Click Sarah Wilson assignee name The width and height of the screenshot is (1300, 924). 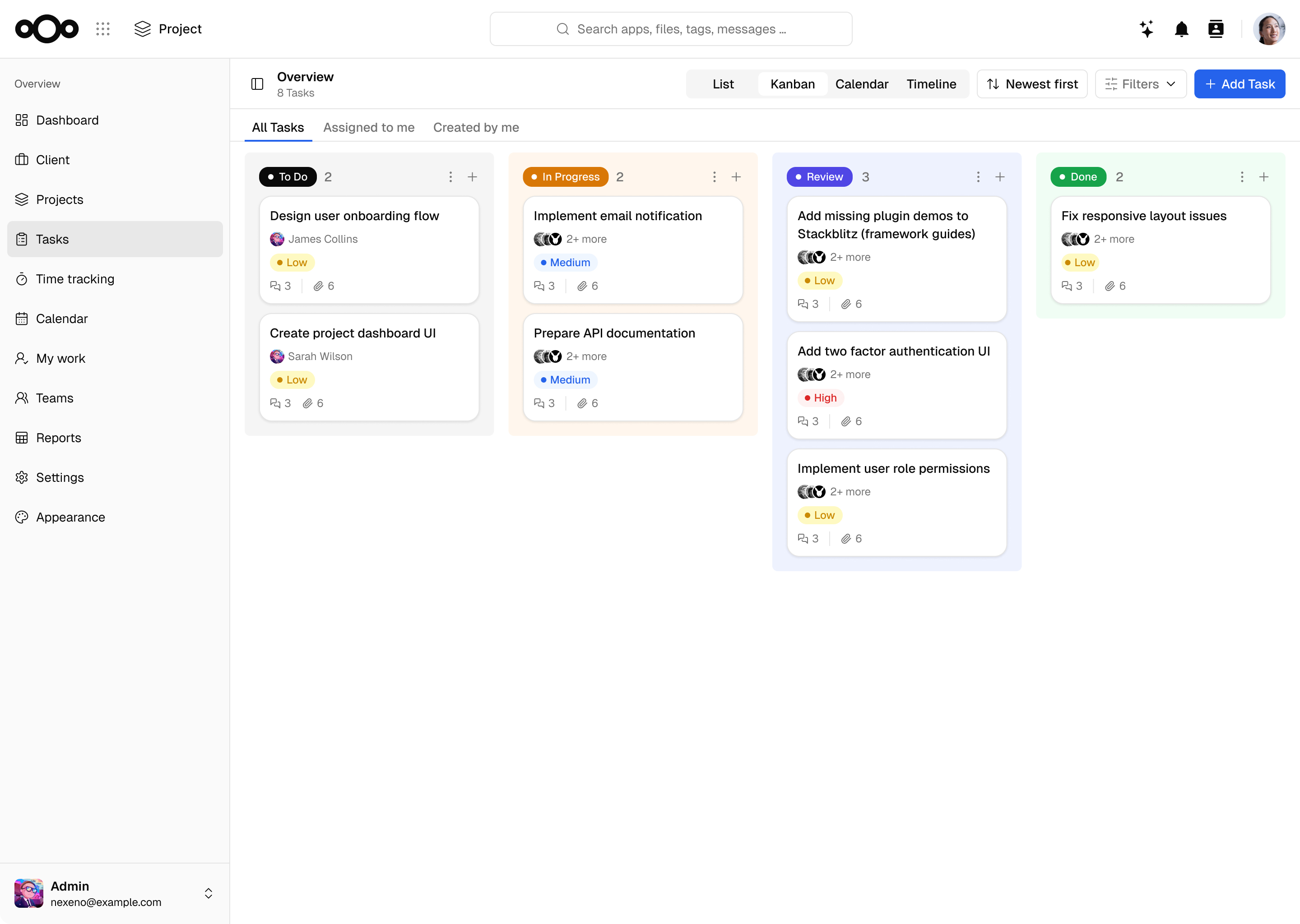coord(320,356)
